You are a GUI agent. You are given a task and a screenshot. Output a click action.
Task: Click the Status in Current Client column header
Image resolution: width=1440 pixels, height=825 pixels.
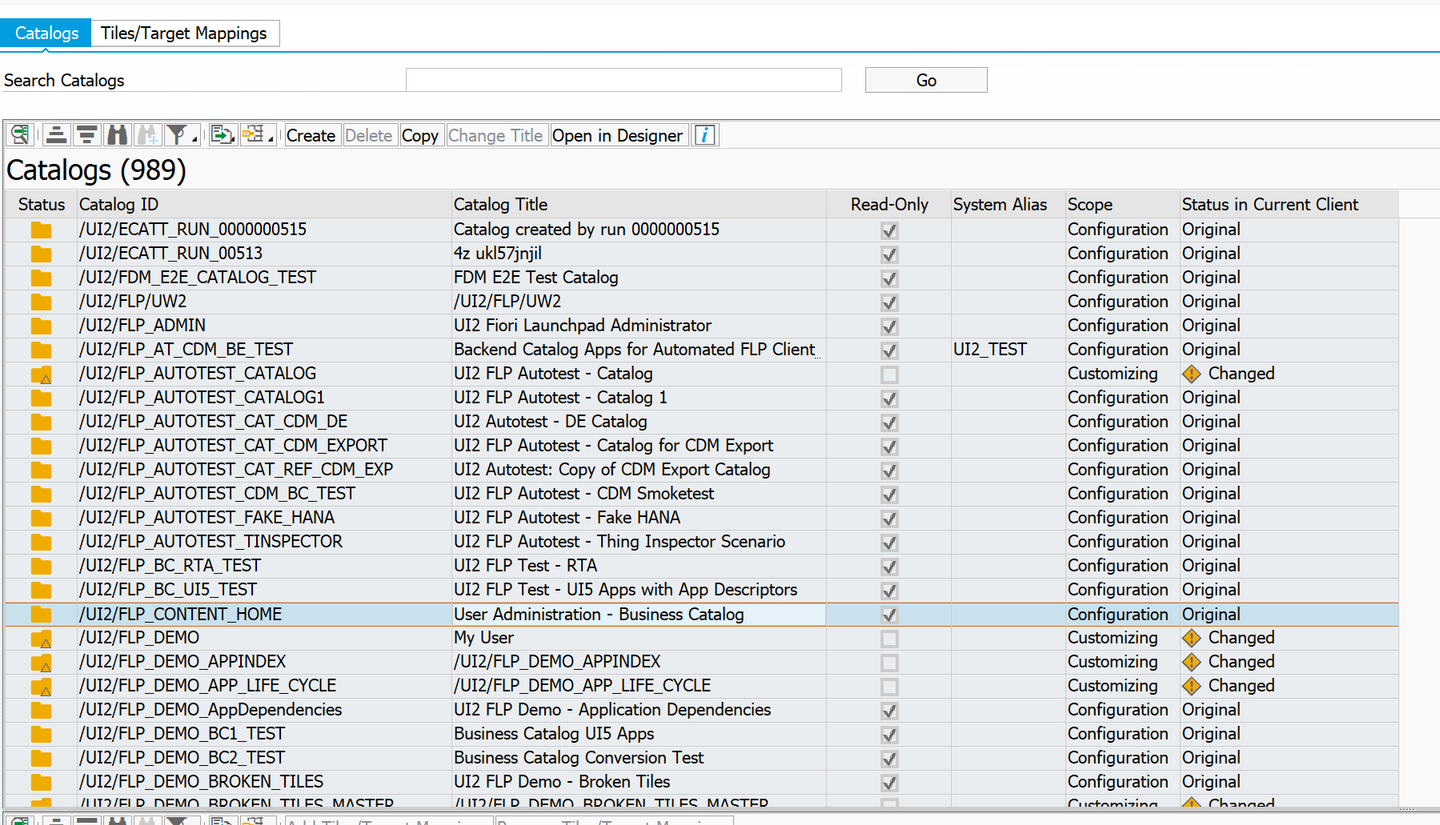pos(1289,204)
